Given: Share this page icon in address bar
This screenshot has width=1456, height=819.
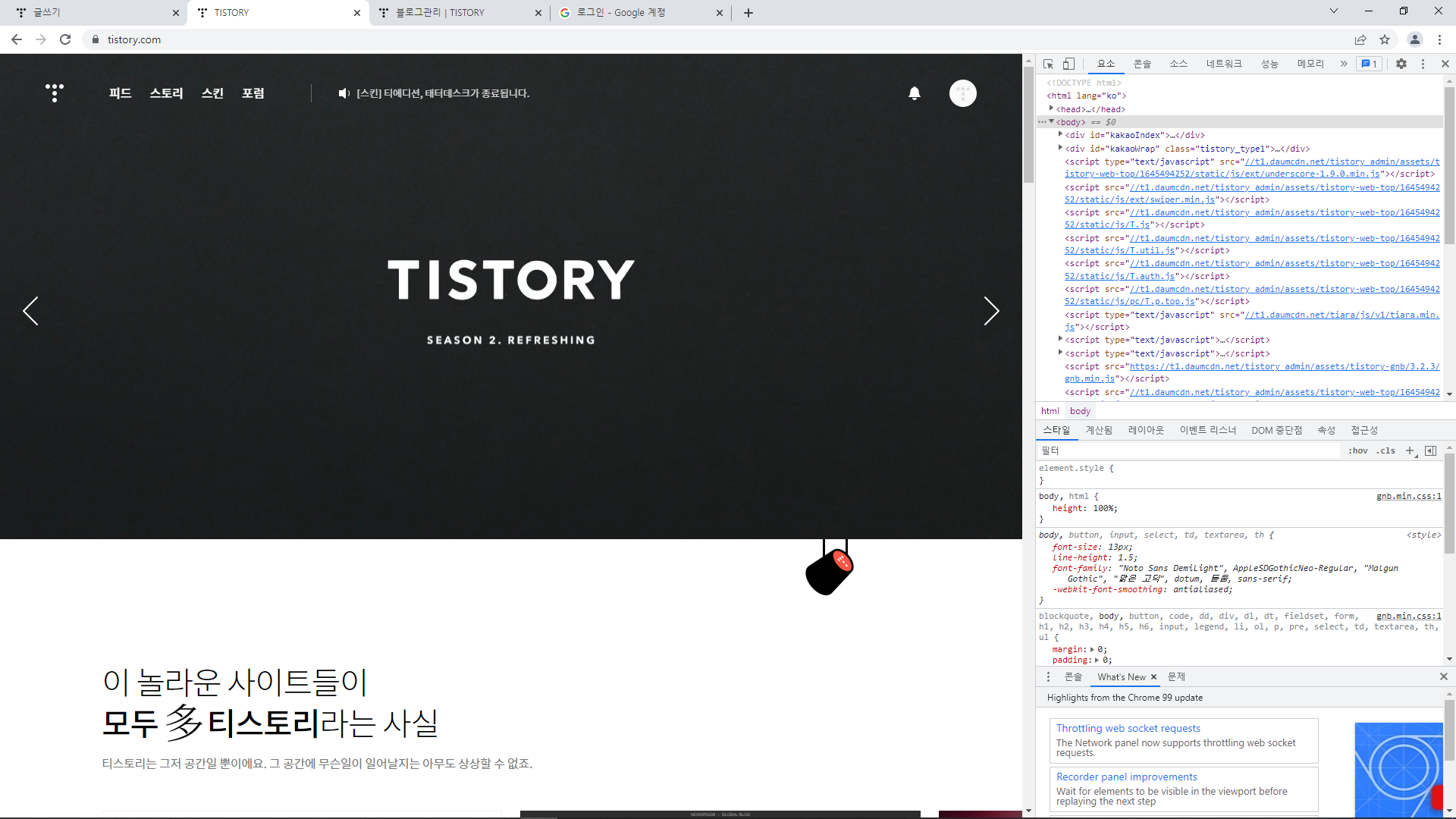Looking at the screenshot, I should [1360, 39].
